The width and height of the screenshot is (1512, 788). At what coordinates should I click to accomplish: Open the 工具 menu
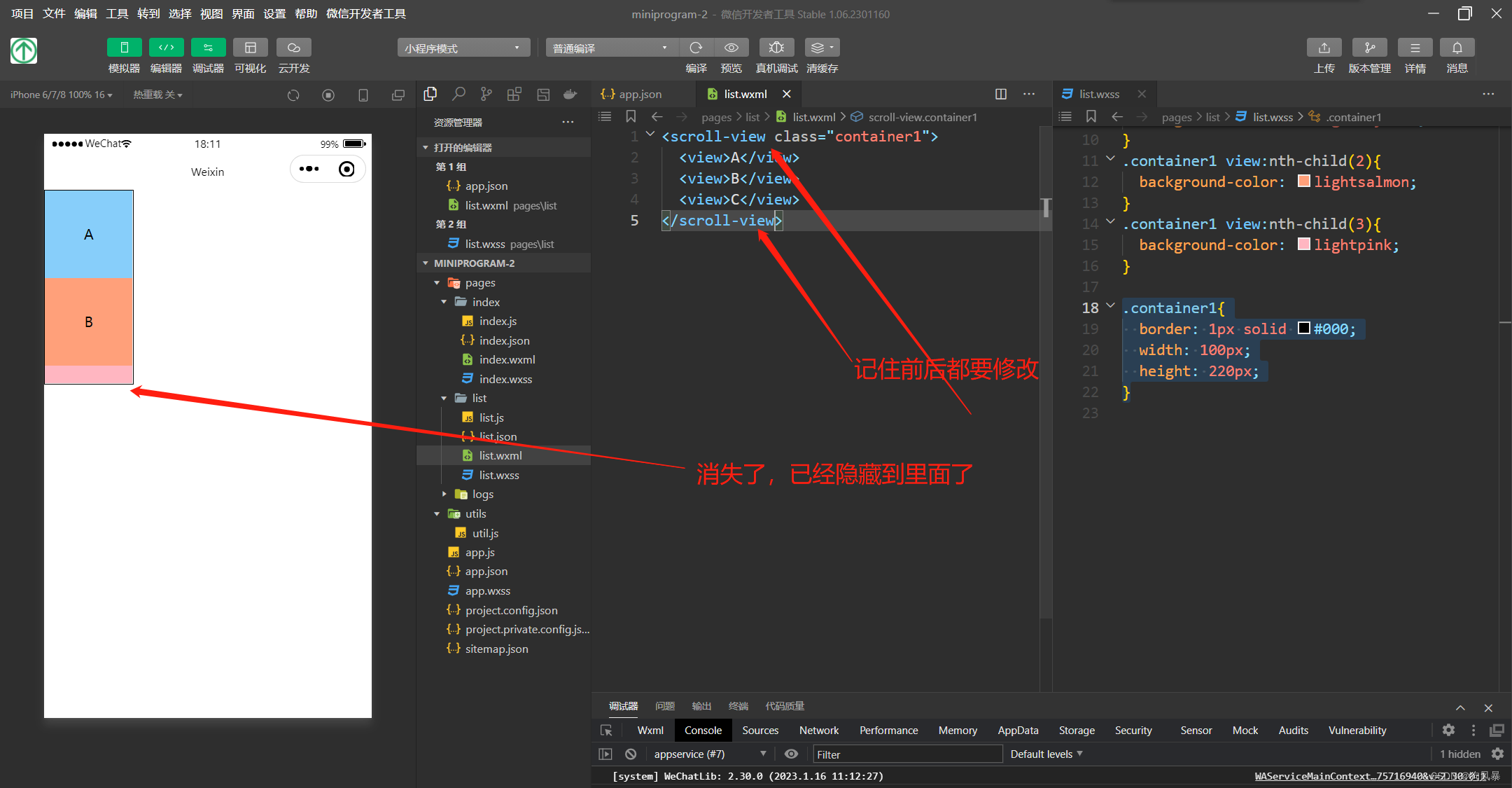[117, 13]
